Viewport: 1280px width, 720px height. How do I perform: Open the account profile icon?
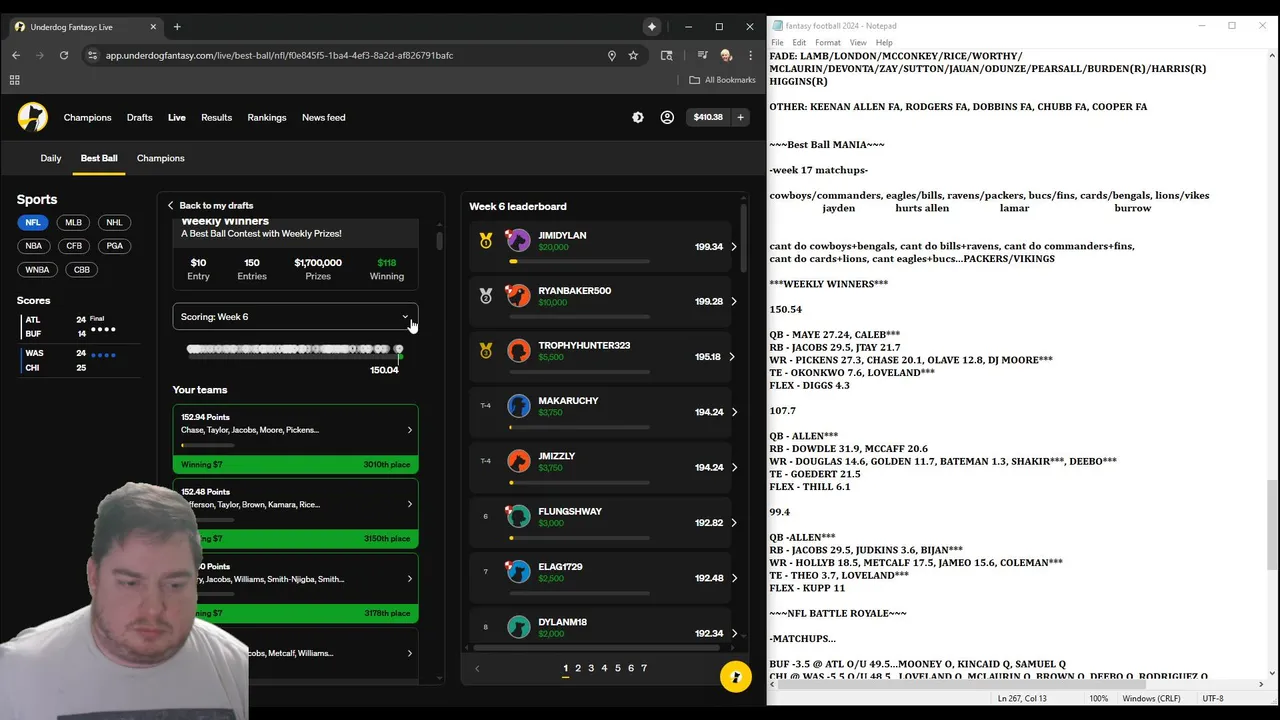point(667,117)
